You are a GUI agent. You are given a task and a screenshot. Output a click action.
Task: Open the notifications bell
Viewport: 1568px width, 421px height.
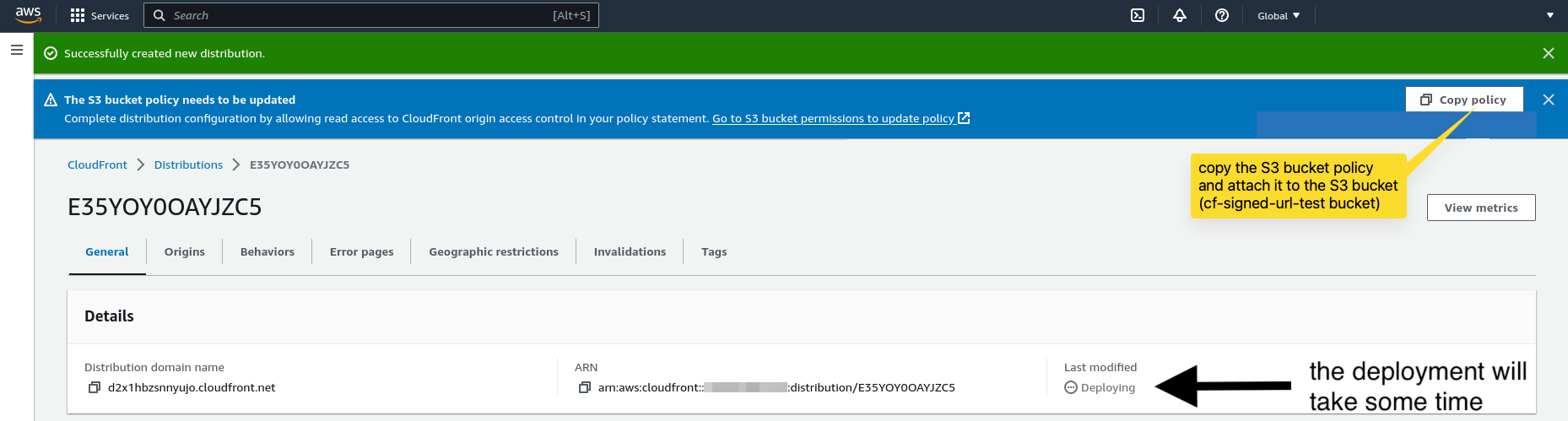(1180, 15)
